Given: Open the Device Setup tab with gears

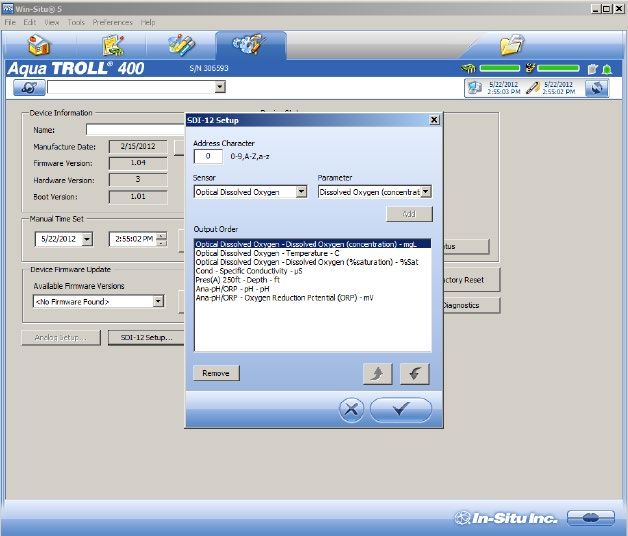Looking at the screenshot, I should (249, 44).
